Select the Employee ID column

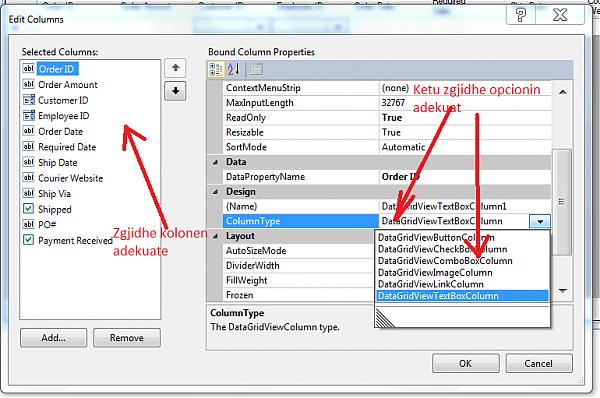click(64, 116)
